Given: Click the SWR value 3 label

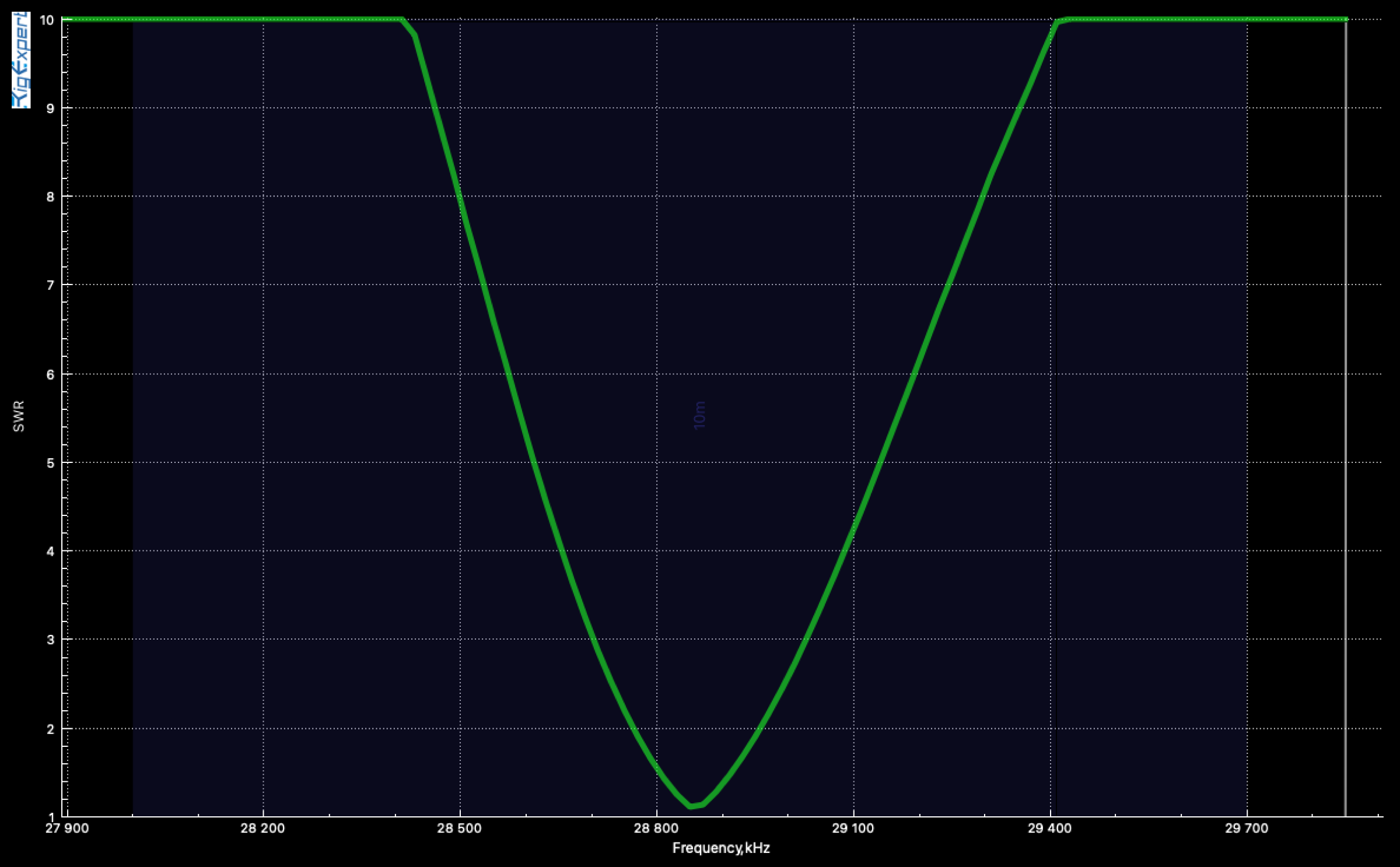Looking at the screenshot, I should [50, 640].
